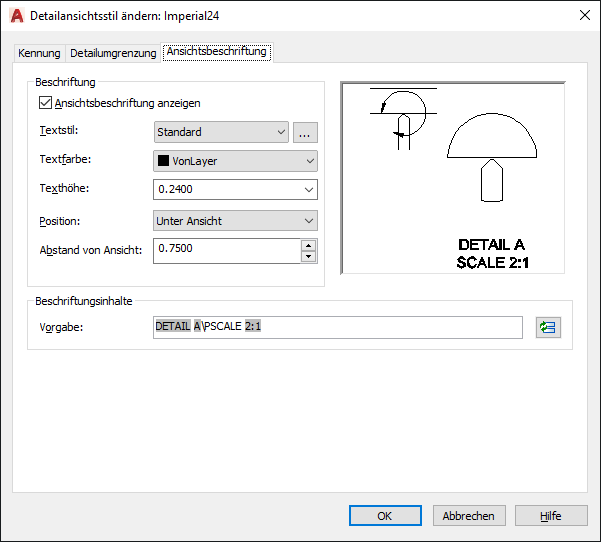The image size is (601, 542).
Task: Open the Position Unter Ansicht dropdown
Action: (235, 221)
